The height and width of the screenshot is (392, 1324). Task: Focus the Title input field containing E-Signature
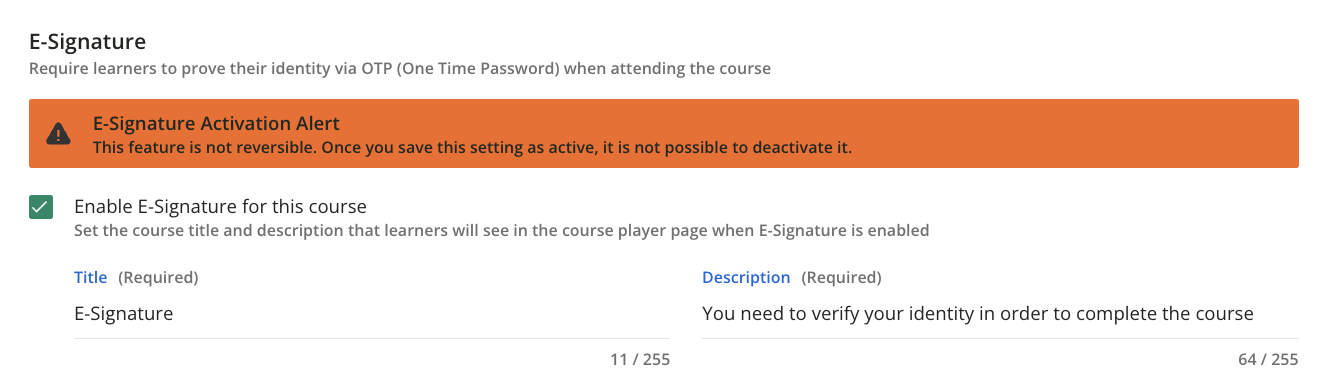[x=372, y=314]
